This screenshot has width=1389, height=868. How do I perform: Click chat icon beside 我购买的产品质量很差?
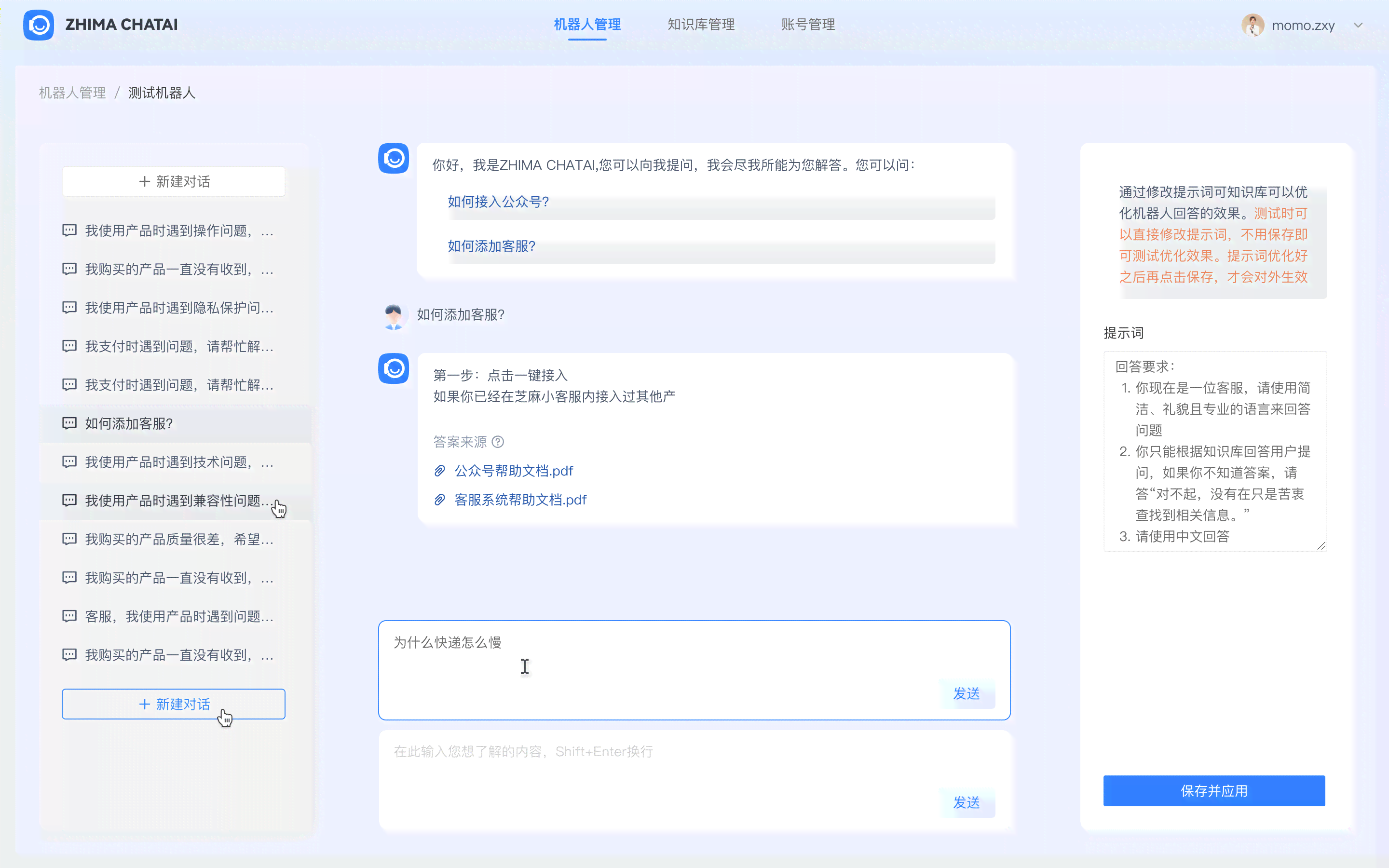click(69, 539)
